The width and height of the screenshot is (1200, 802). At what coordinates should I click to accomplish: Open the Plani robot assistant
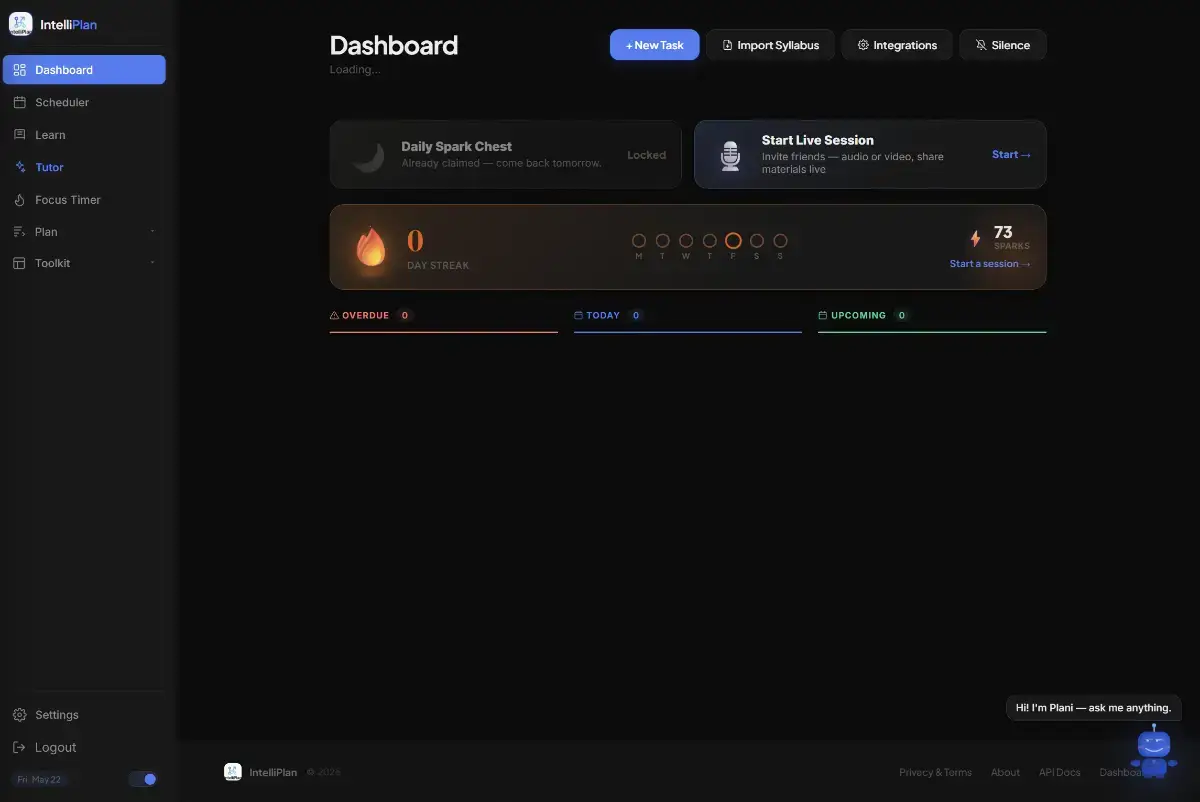tap(1154, 750)
